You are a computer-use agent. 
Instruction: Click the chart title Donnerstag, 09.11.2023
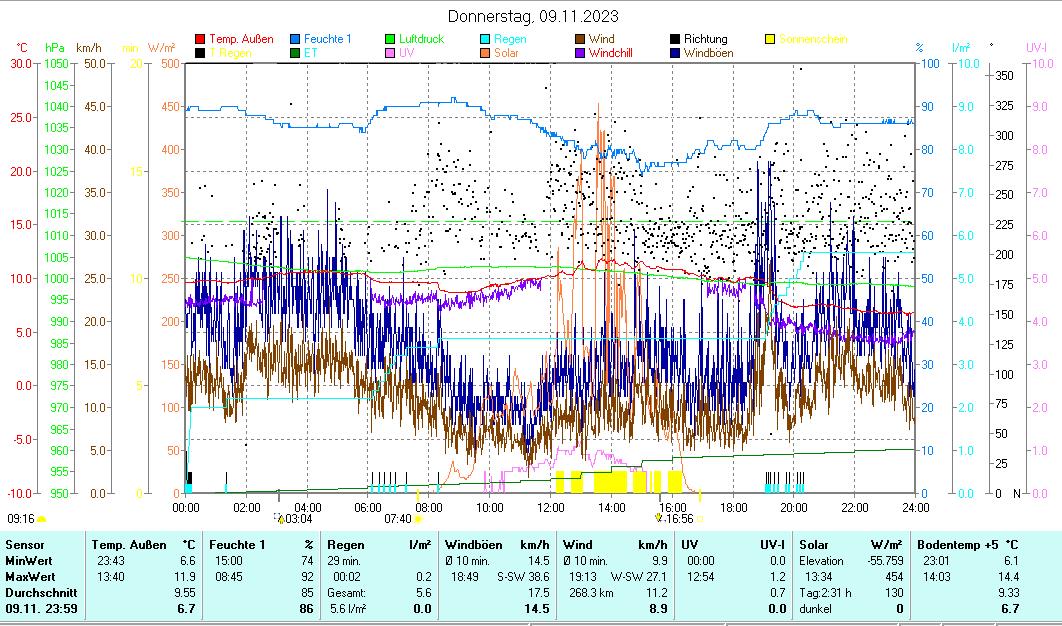[x=532, y=16]
